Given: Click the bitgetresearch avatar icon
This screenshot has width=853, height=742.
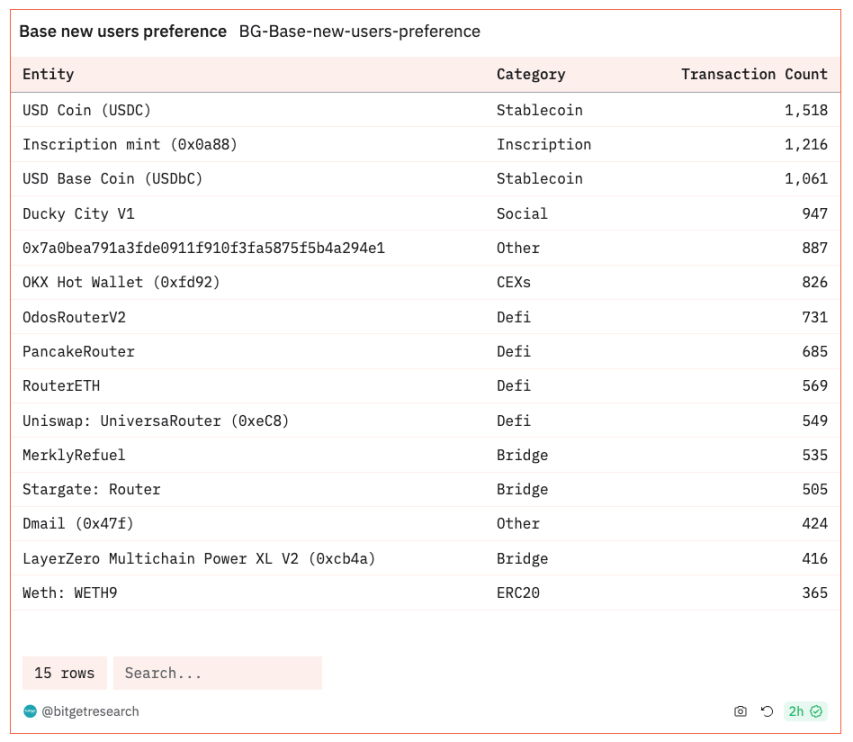Looking at the screenshot, I should pyautogui.click(x=30, y=711).
